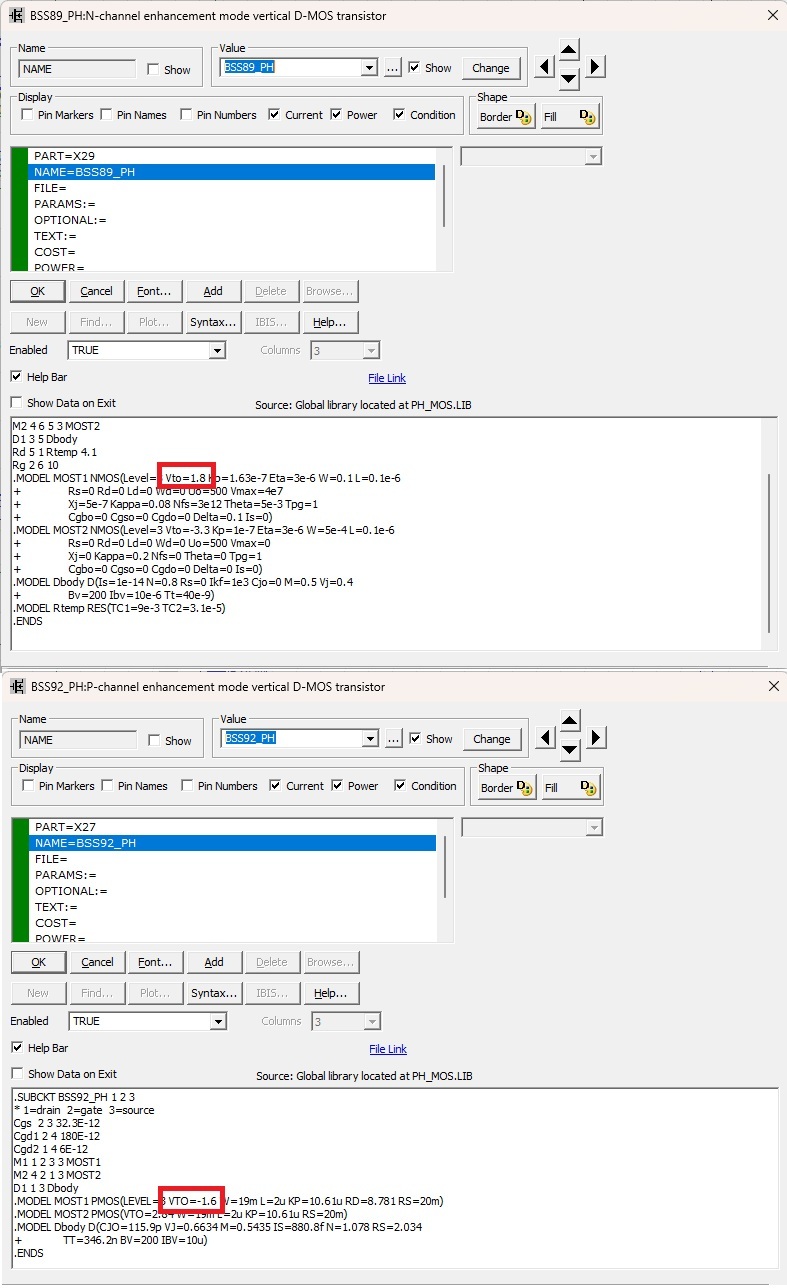The width and height of the screenshot is (787, 1288).
Task: Select NAME=BSS89_PH attribute row
Action: point(232,172)
